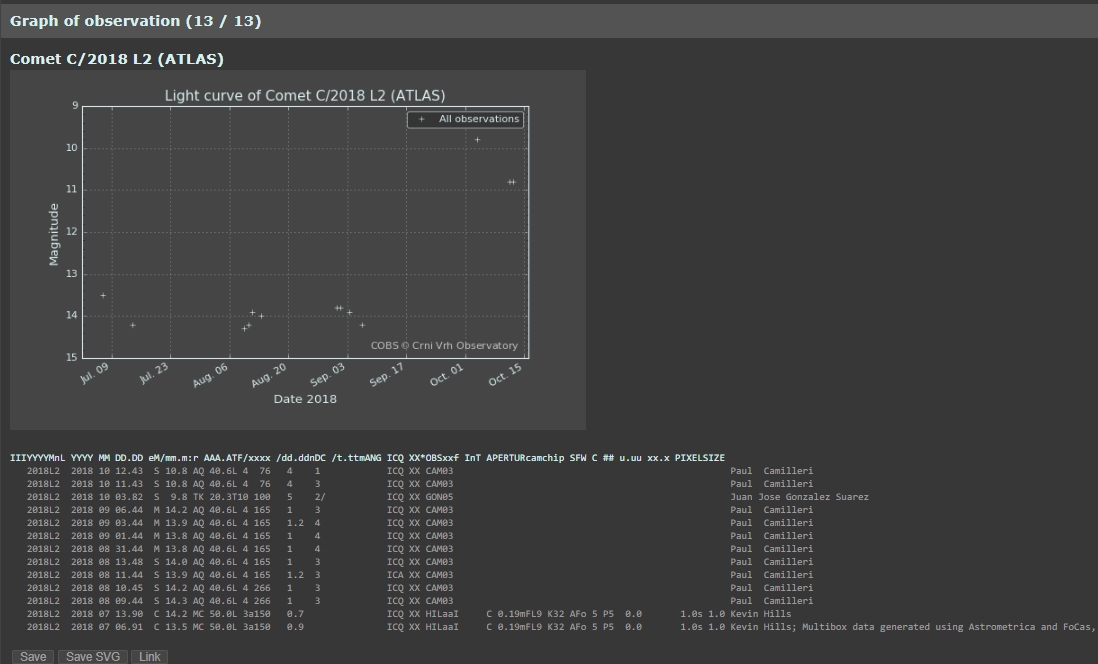Click the ICQ column format header line
Viewport: 1098px width, 664px height.
click(x=367, y=458)
